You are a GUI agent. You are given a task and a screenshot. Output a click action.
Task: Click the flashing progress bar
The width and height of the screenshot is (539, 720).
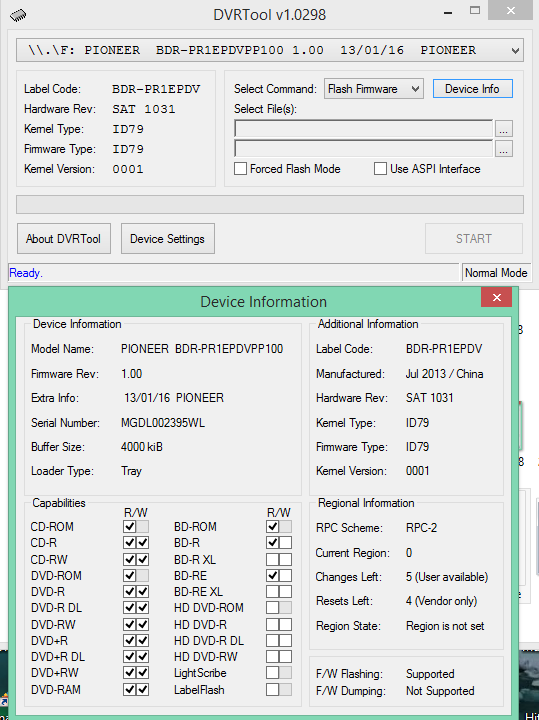[x=270, y=204]
